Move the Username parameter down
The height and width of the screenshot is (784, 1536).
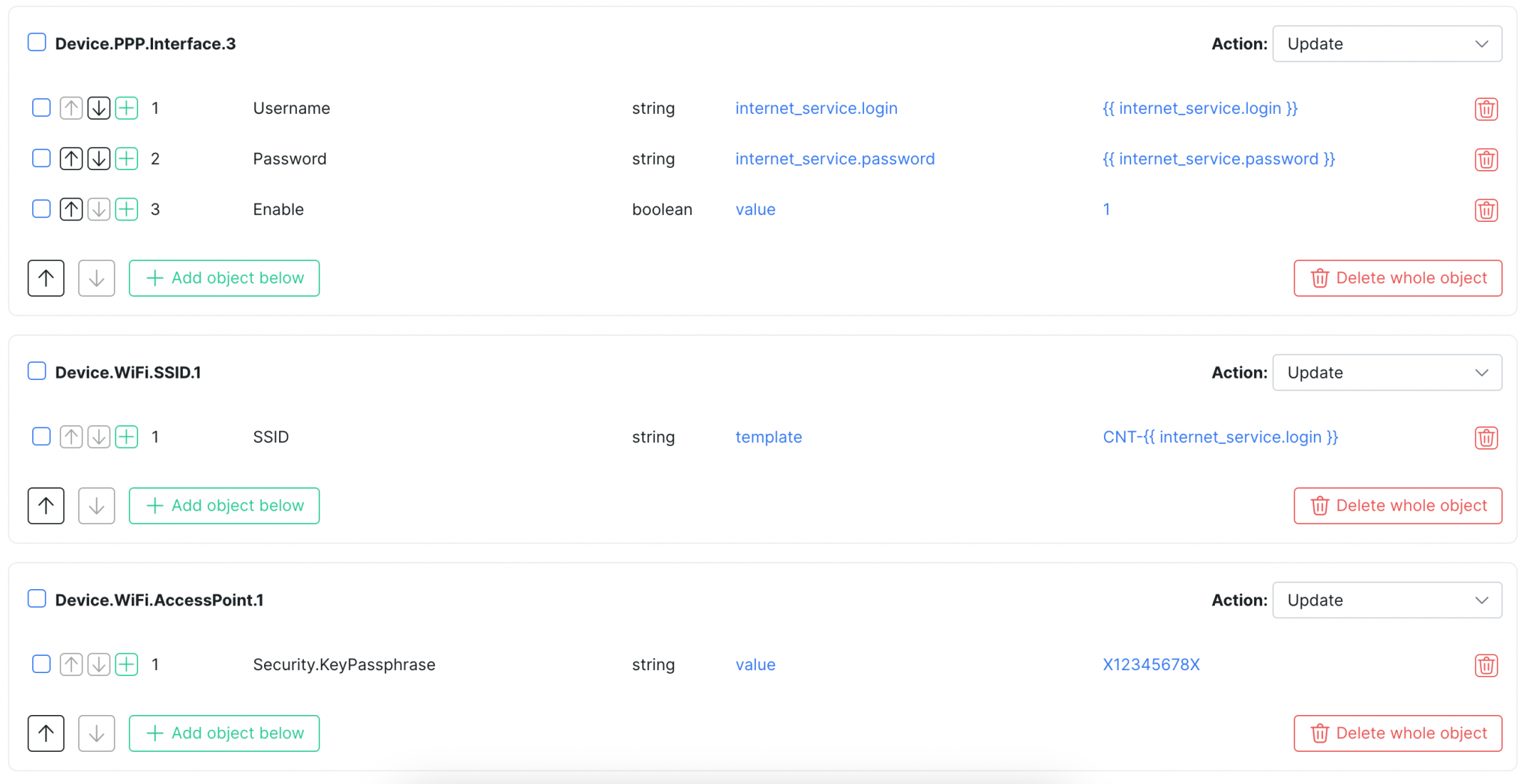pyautogui.click(x=98, y=108)
